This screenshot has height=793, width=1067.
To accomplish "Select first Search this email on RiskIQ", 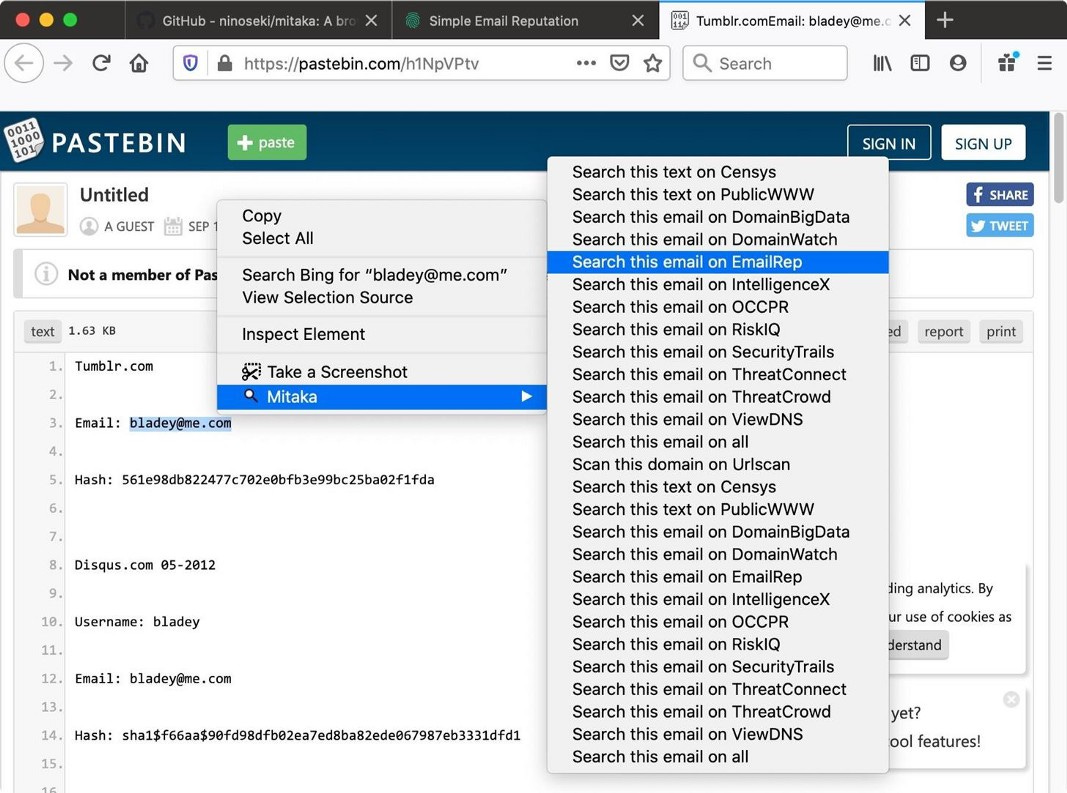I will (x=718, y=329).
